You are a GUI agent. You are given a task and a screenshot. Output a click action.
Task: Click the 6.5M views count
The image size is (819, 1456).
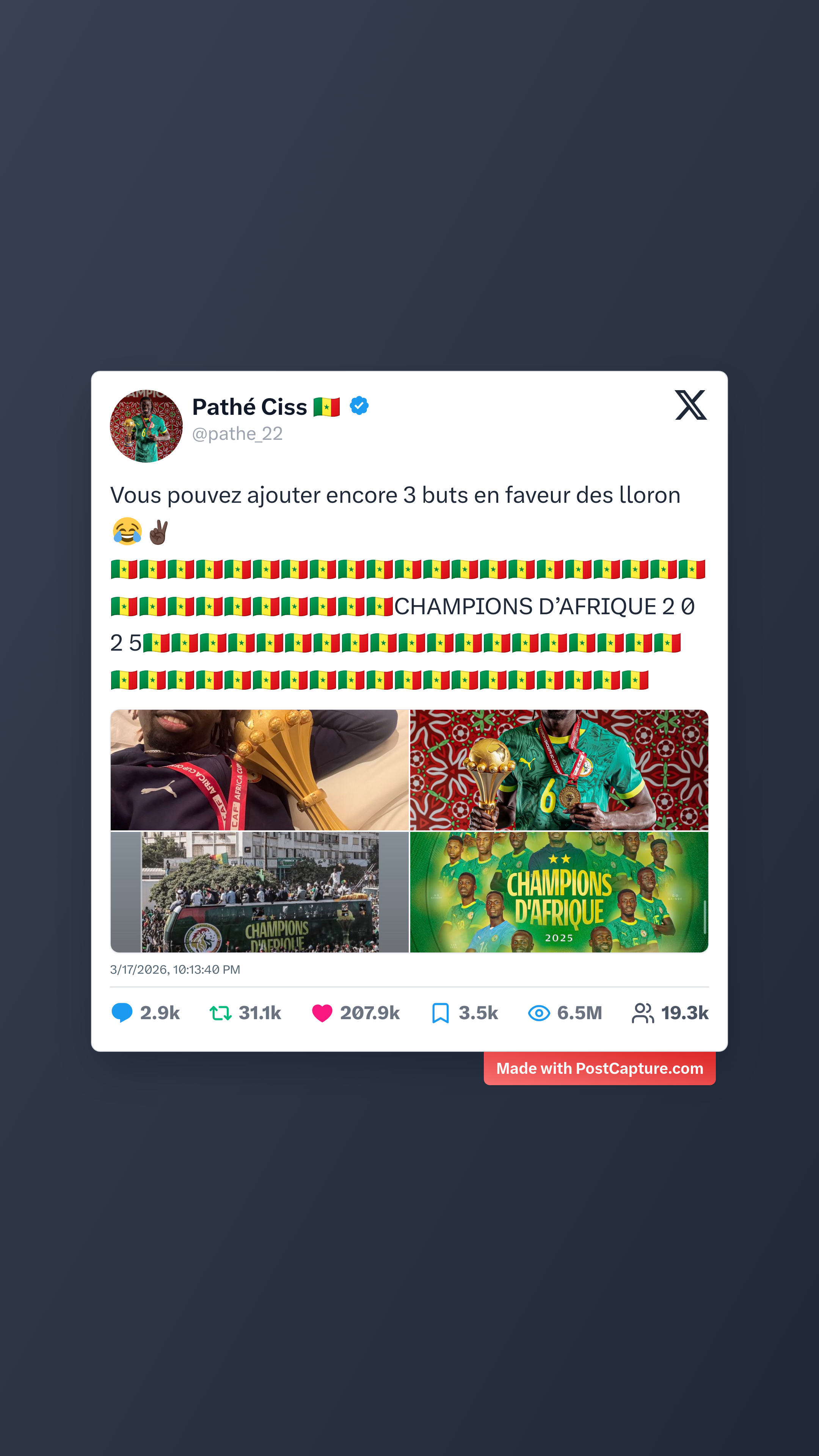579,1013
